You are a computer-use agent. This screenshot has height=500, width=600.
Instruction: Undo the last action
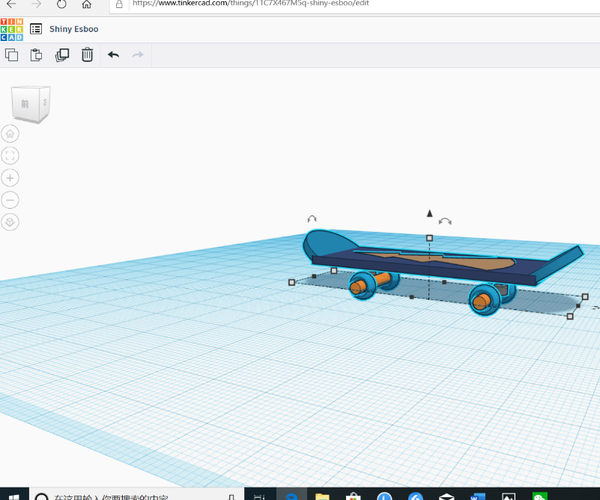tap(113, 55)
